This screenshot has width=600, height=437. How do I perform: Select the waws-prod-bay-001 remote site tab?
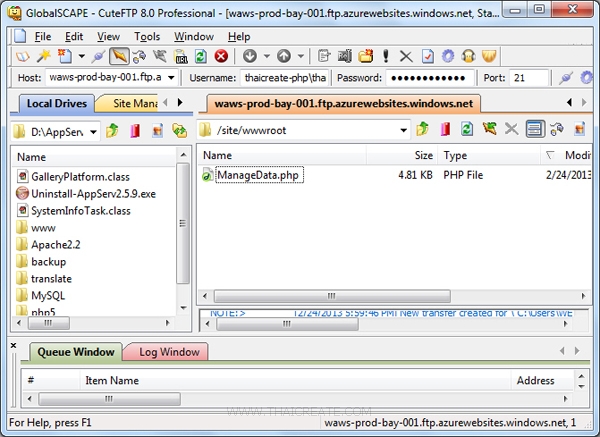[344, 104]
